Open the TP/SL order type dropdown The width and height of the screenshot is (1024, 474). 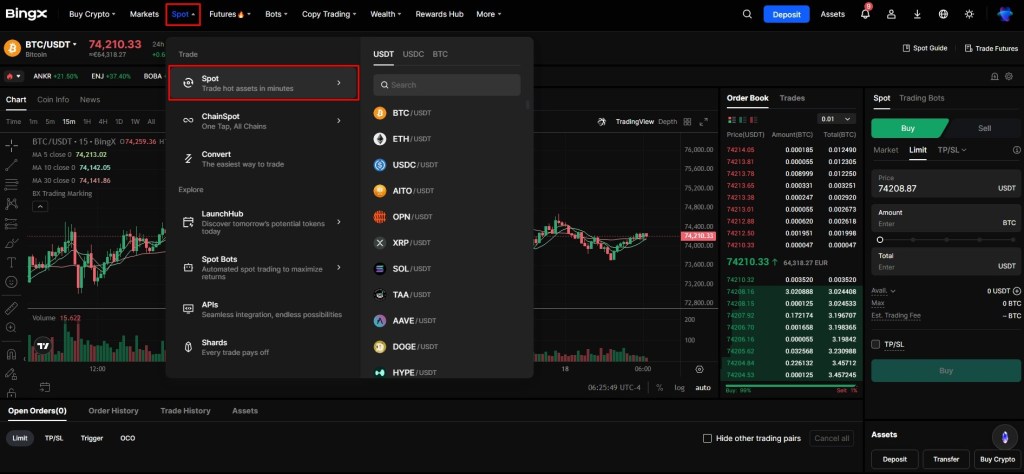tap(952, 150)
